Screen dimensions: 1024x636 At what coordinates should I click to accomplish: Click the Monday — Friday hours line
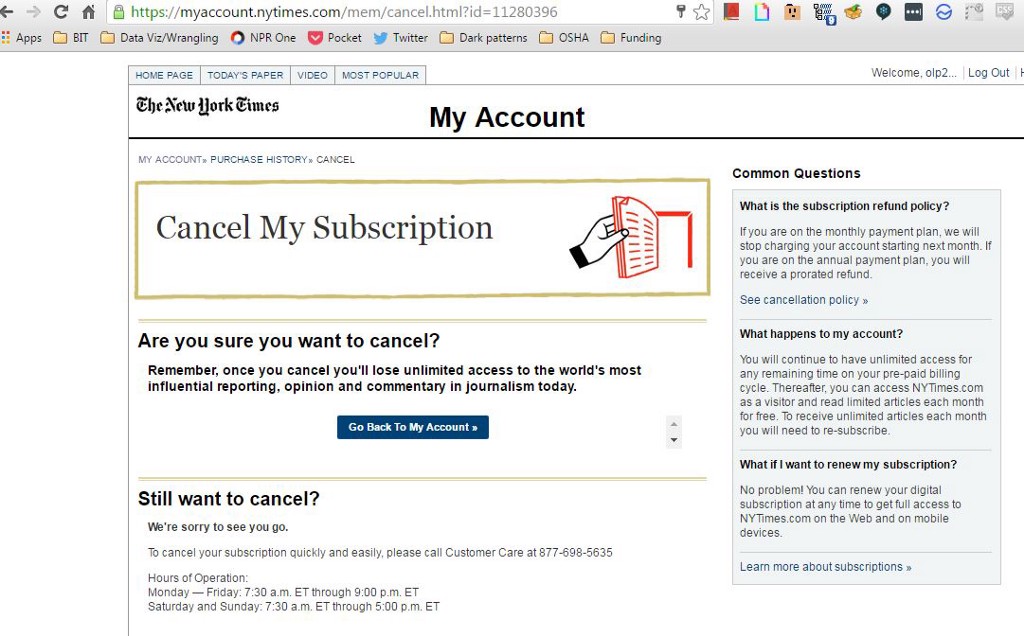[x=283, y=592]
